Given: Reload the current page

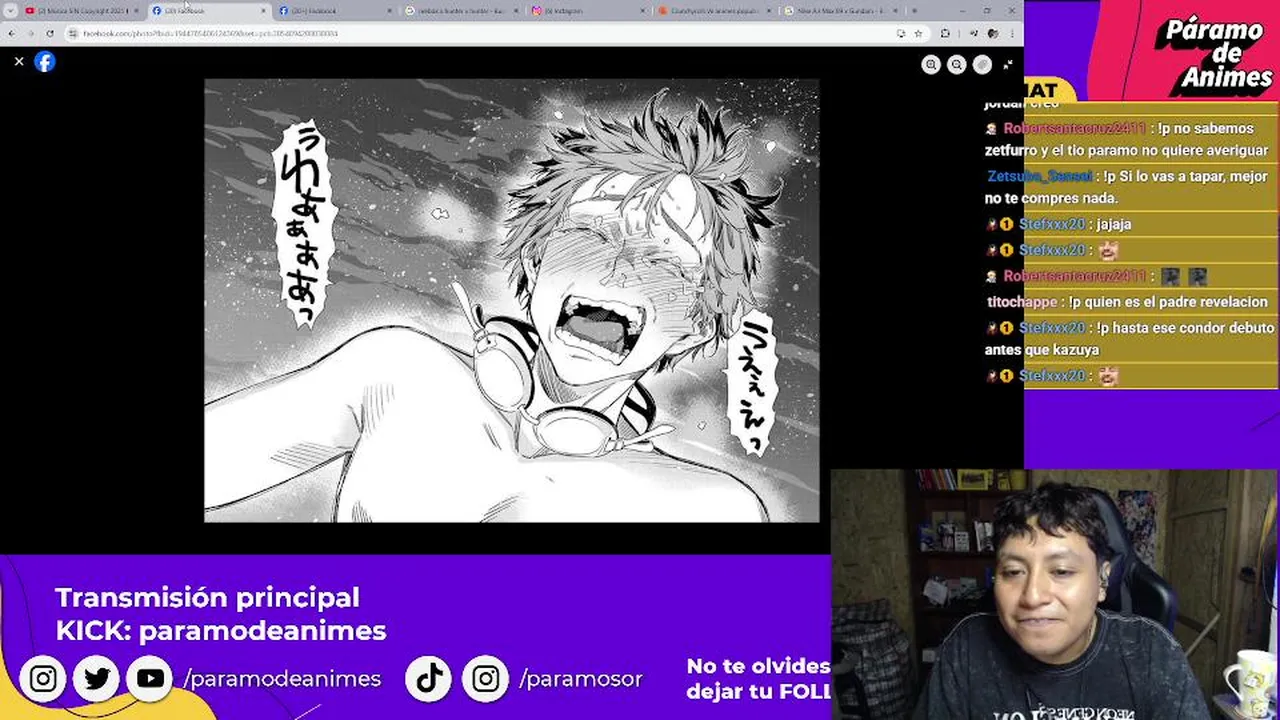Looking at the screenshot, I should pyautogui.click(x=50, y=33).
